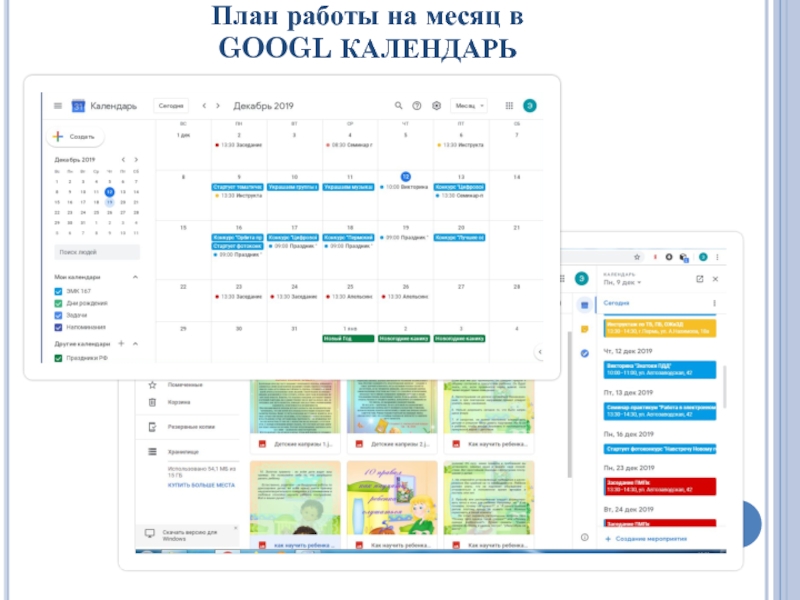This screenshot has width=800, height=600.
Task: Click the Создать button
Action: 75,137
